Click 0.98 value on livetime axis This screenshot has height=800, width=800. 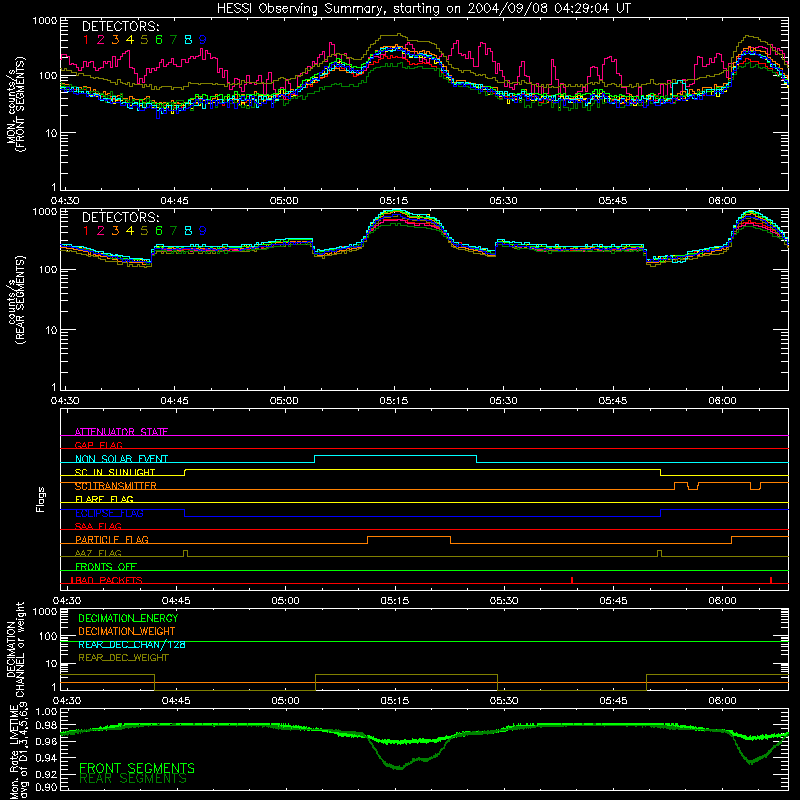tap(46, 726)
